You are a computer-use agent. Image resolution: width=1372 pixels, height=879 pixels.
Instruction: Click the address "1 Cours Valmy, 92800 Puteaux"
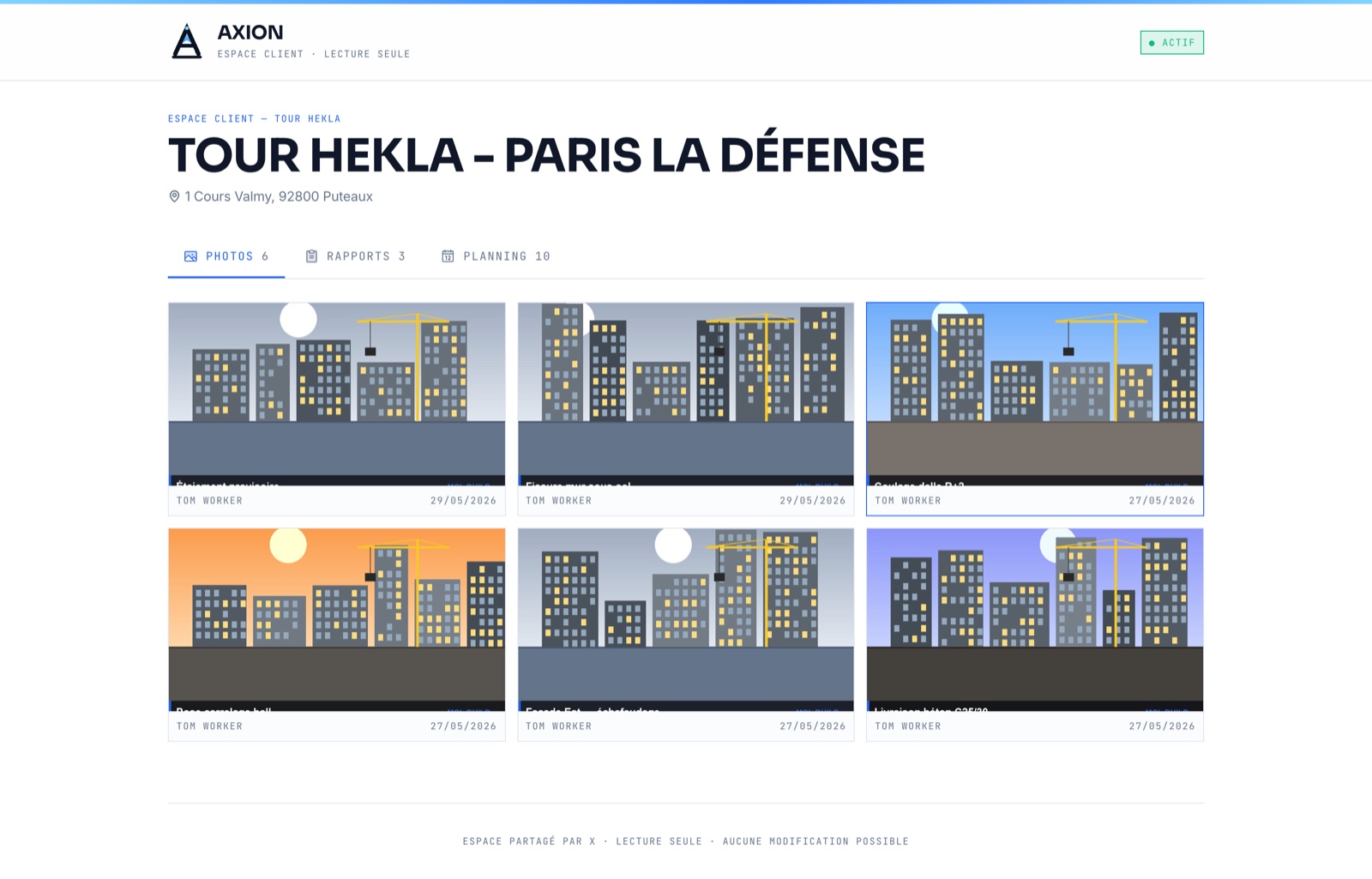[x=279, y=196]
